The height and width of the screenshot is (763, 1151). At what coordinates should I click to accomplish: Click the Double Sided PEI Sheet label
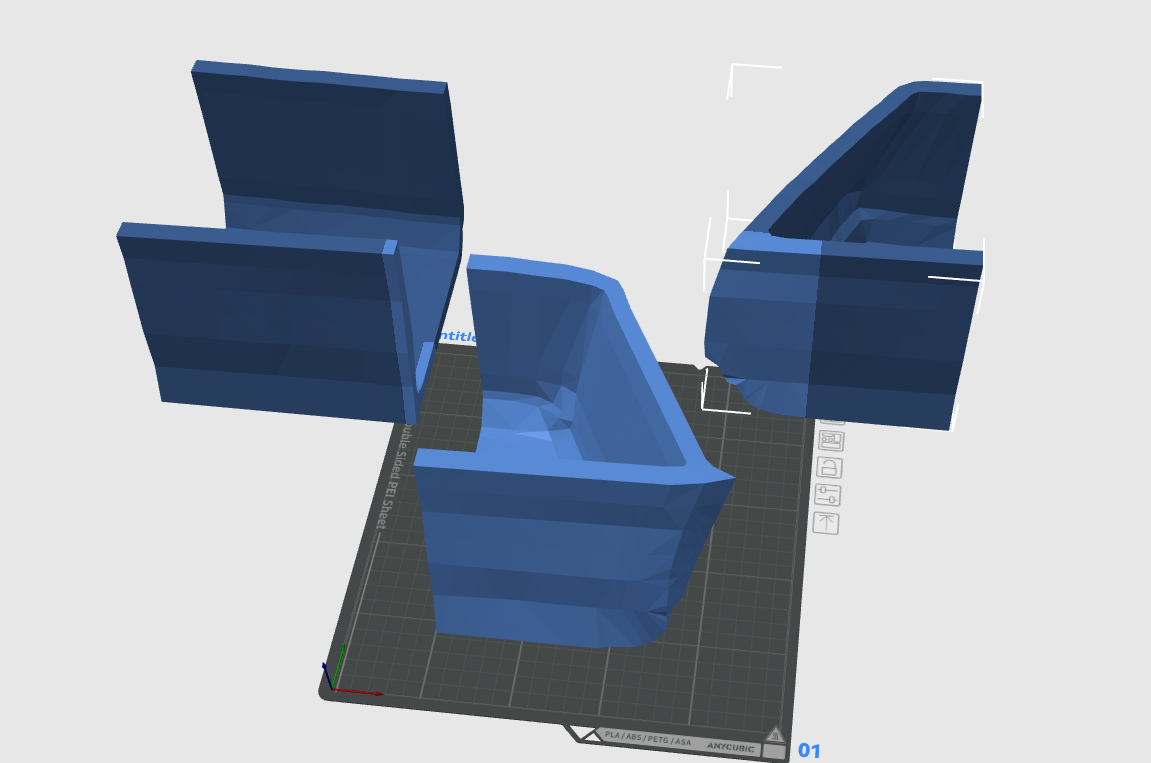point(391,480)
